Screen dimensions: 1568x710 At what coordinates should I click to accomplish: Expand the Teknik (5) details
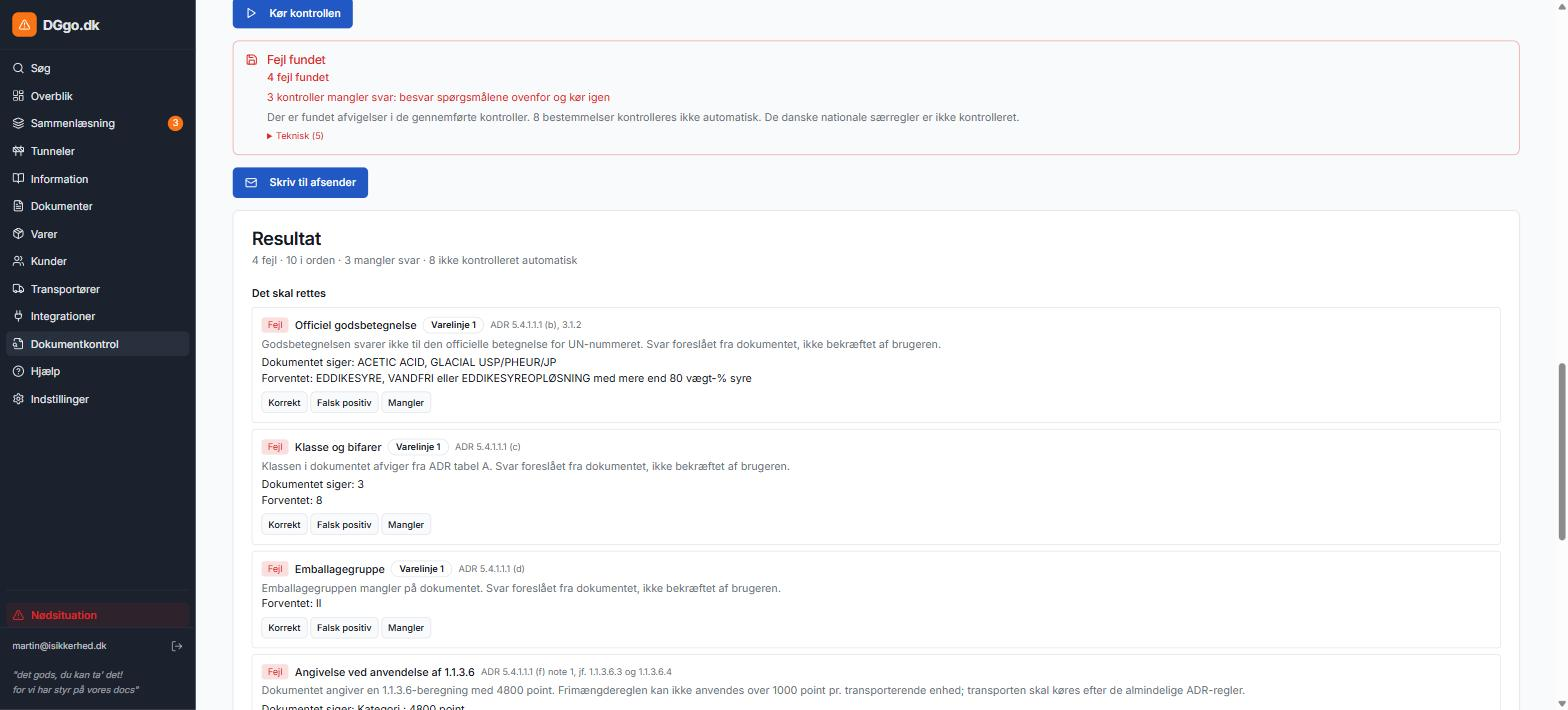point(295,136)
